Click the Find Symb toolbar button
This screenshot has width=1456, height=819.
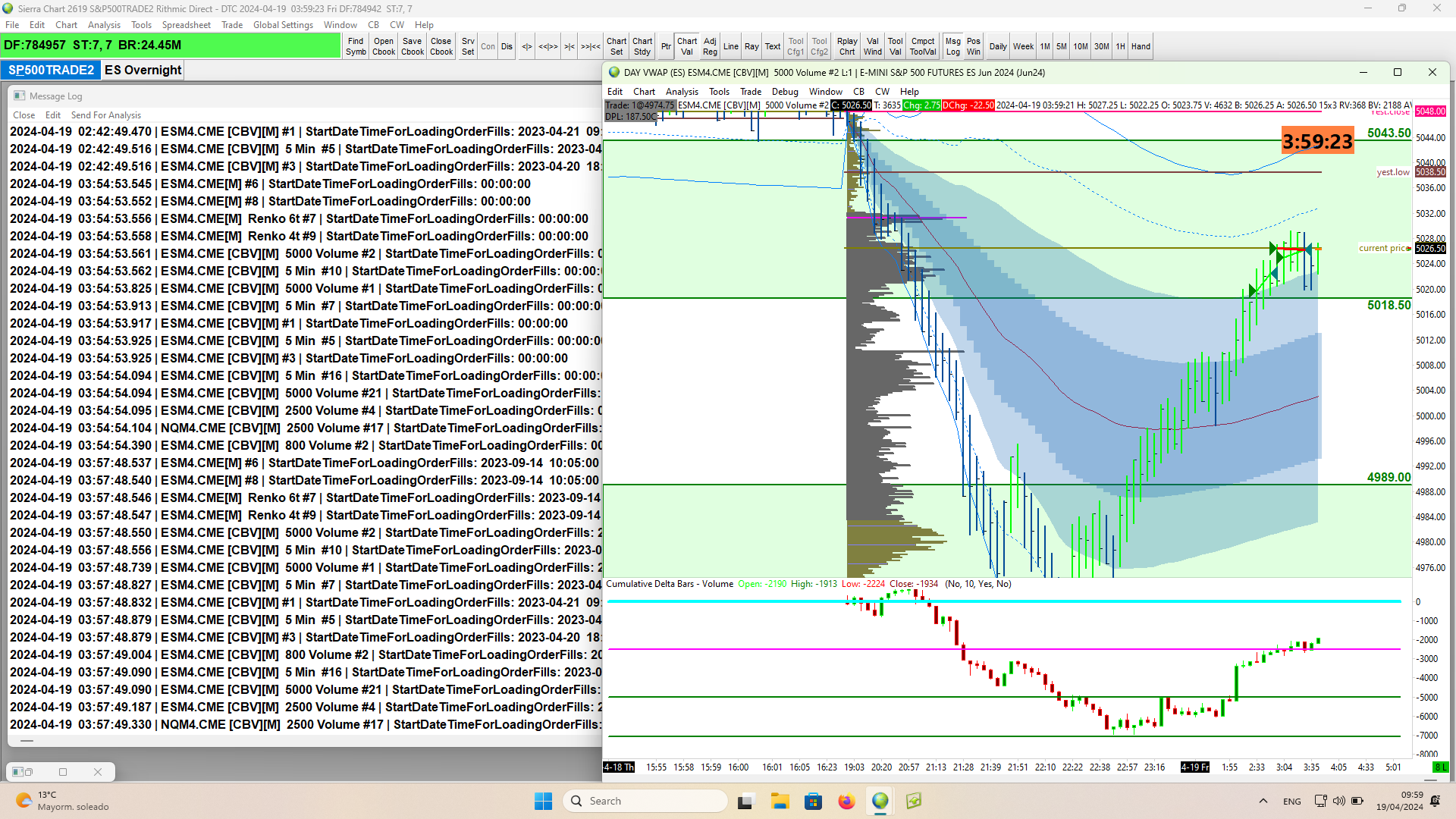[x=356, y=46]
